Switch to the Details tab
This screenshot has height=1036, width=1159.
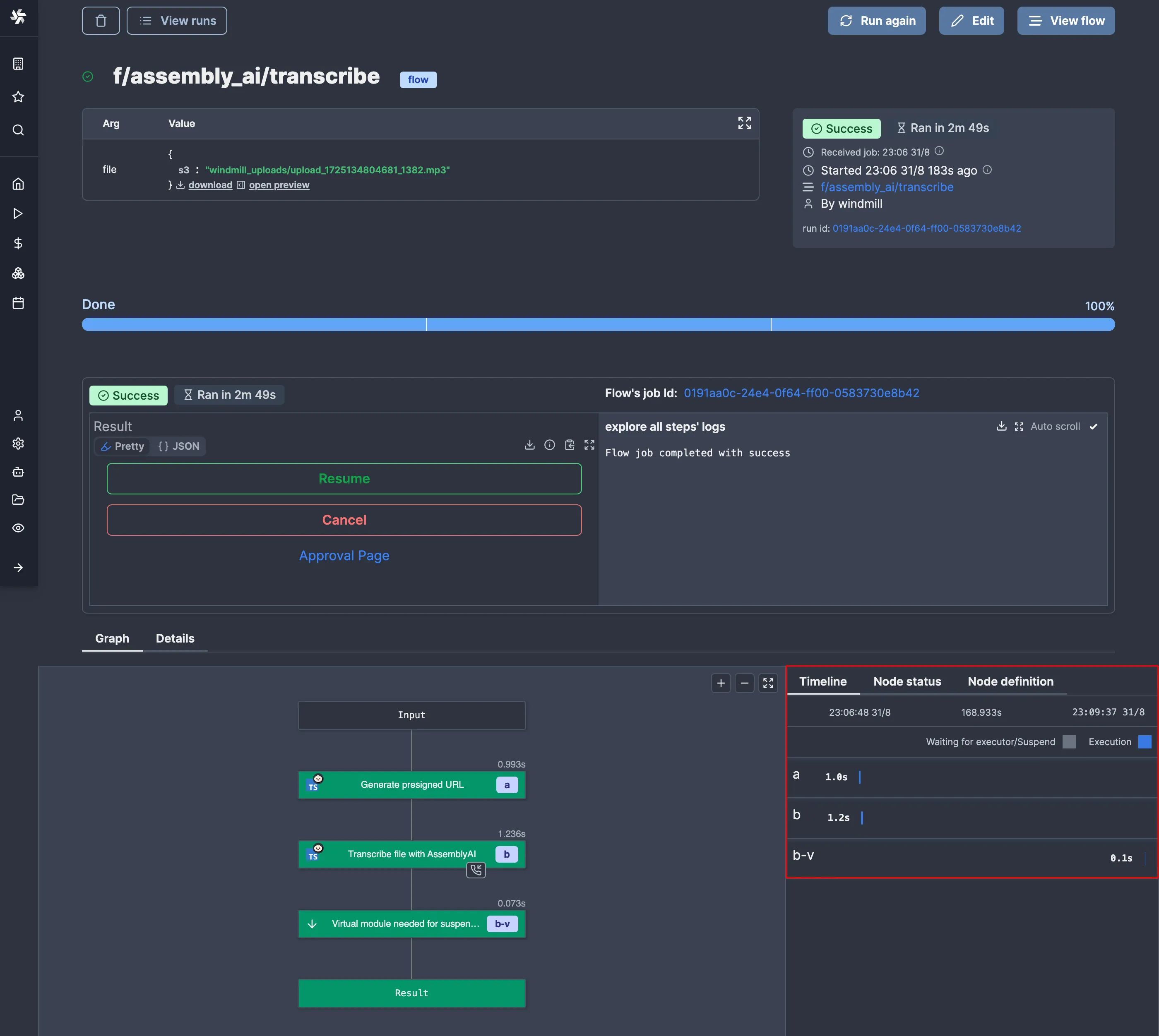[x=175, y=639]
